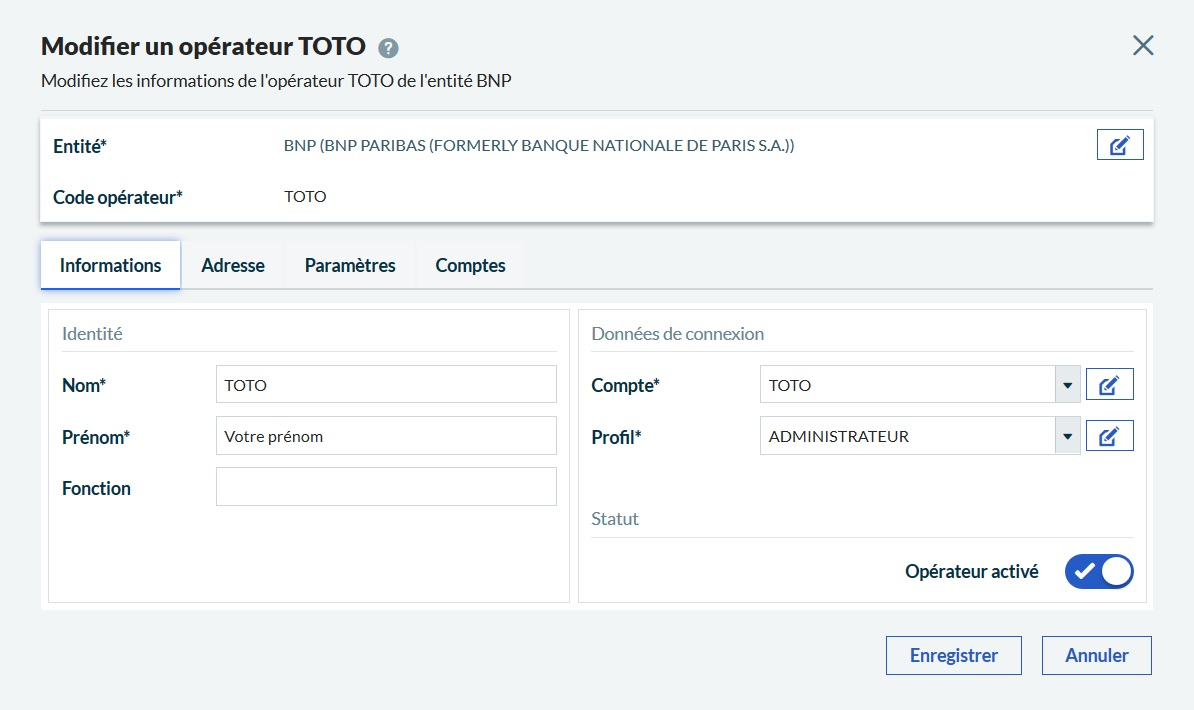Click the Compte field showing TOTO
The image size is (1194, 710).
pos(906,385)
